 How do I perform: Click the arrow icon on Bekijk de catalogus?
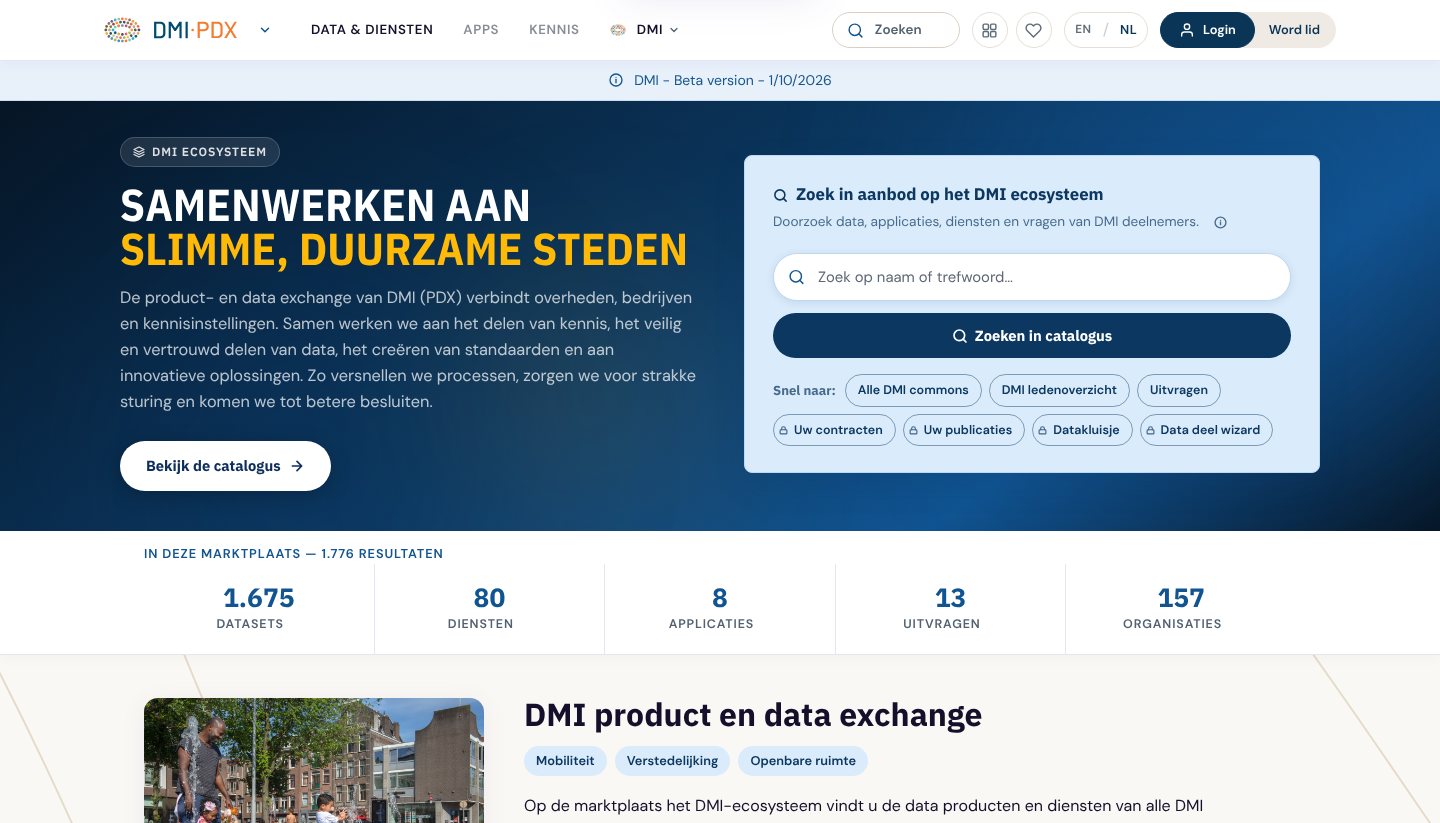(297, 466)
